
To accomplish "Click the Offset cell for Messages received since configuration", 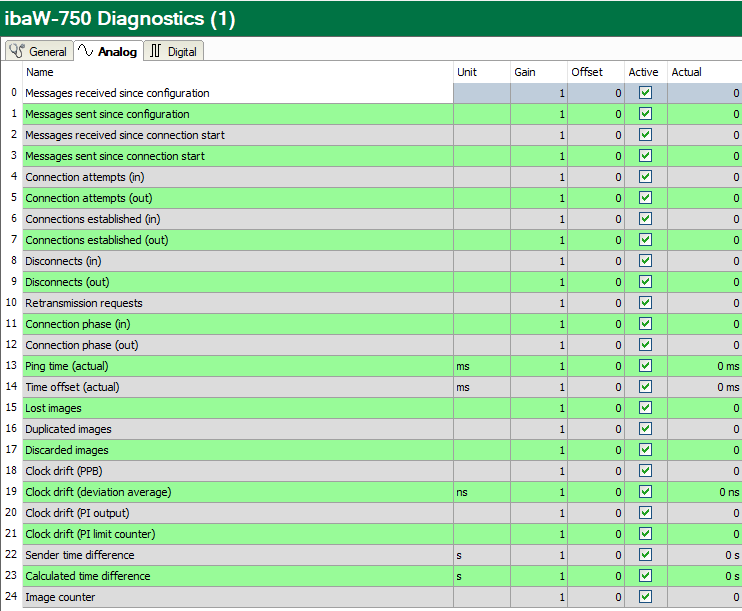I will [596, 93].
